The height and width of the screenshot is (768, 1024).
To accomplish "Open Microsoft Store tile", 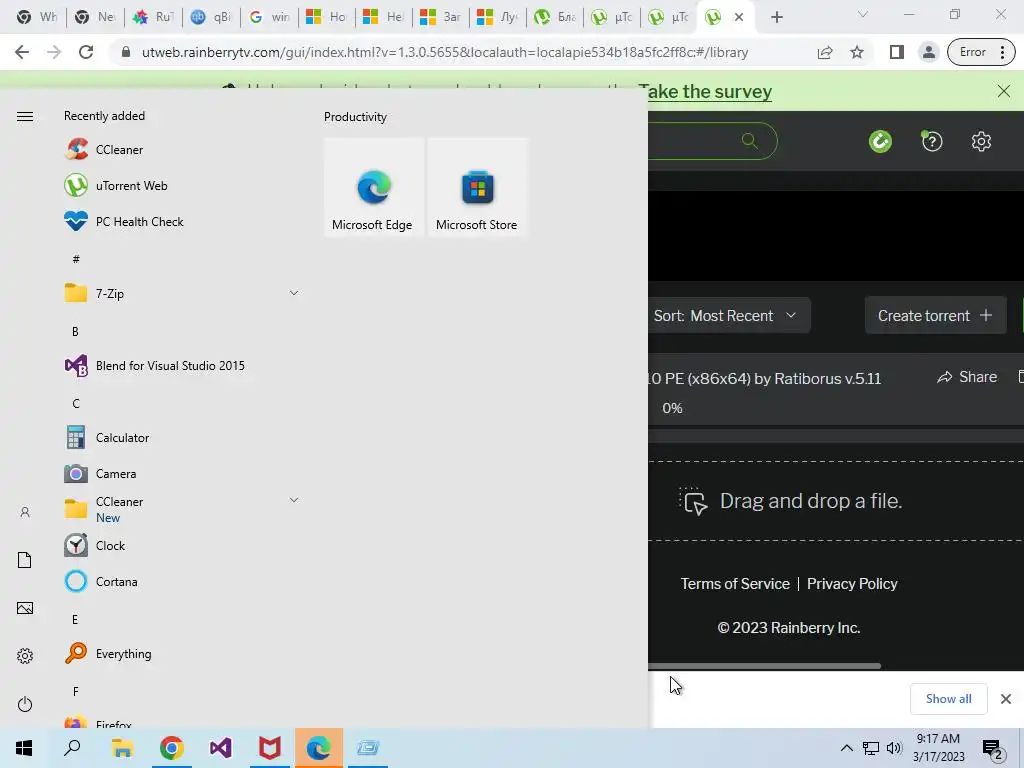I will (477, 187).
